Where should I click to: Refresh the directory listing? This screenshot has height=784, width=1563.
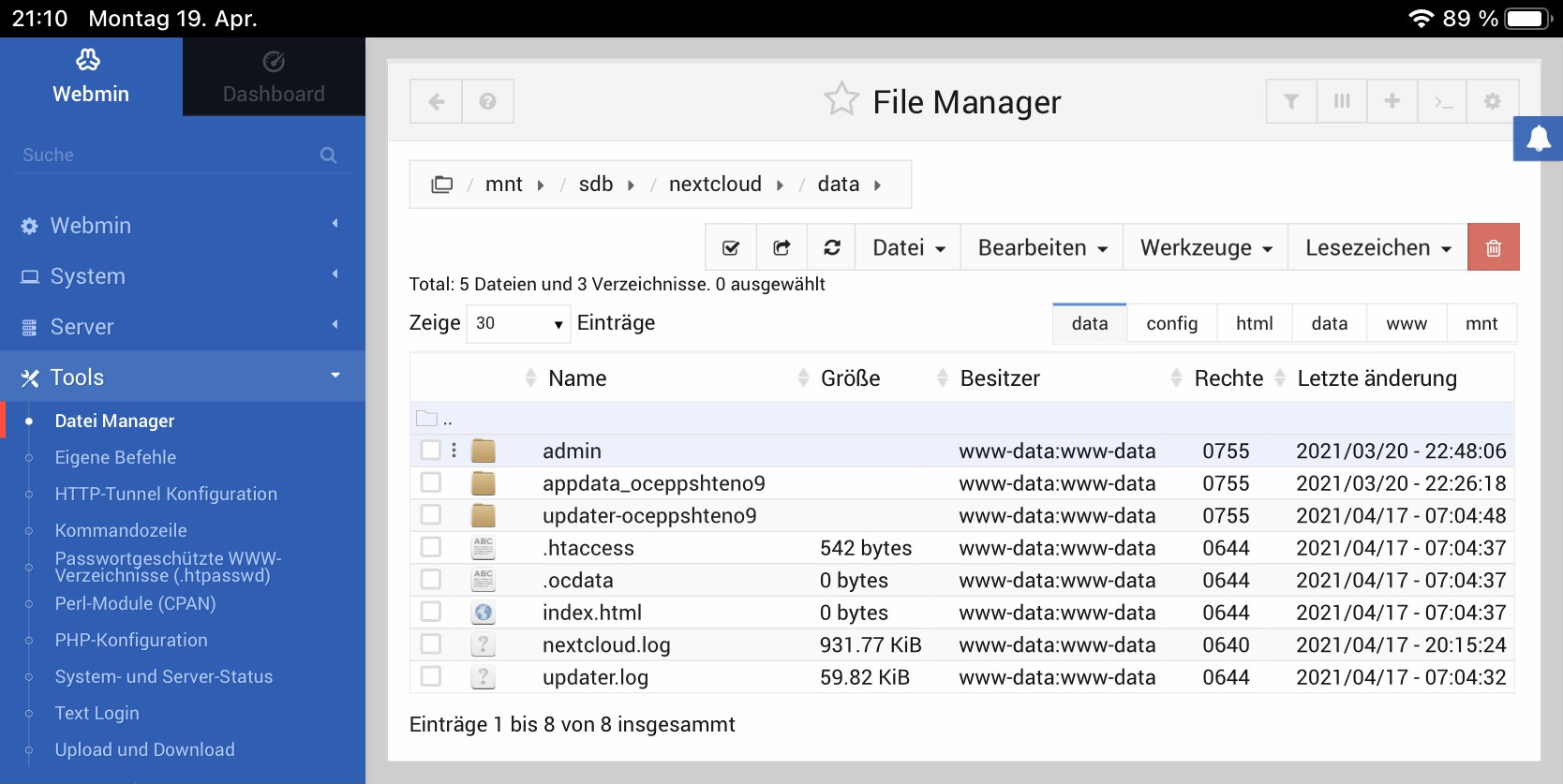click(832, 247)
